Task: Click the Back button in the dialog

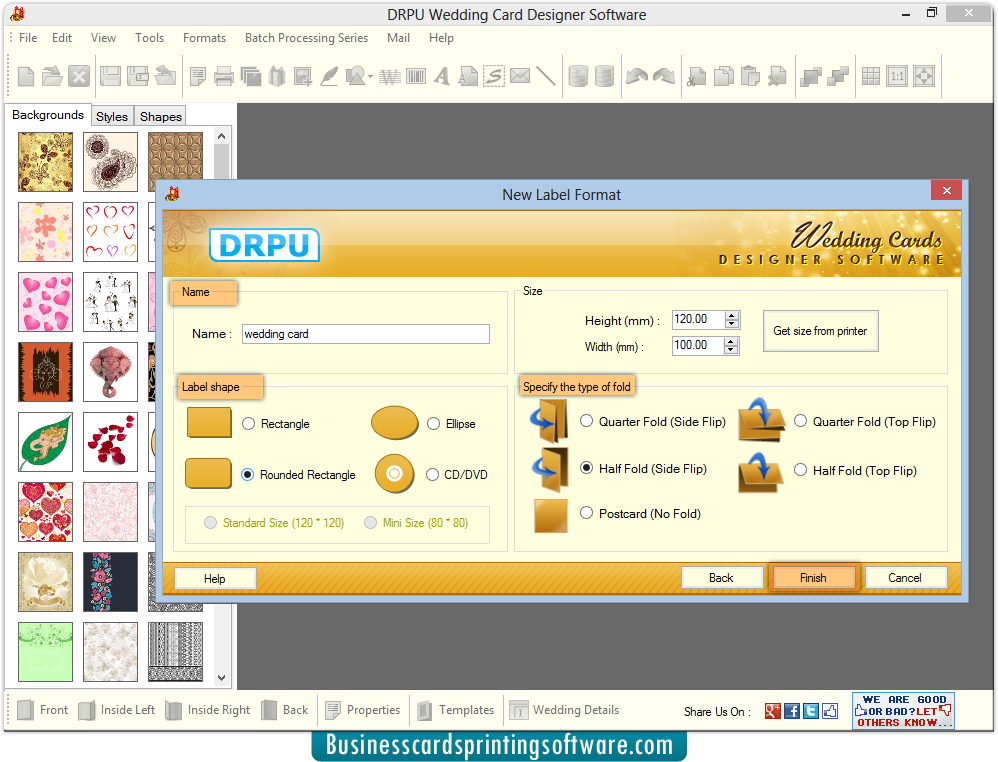Action: click(x=721, y=578)
